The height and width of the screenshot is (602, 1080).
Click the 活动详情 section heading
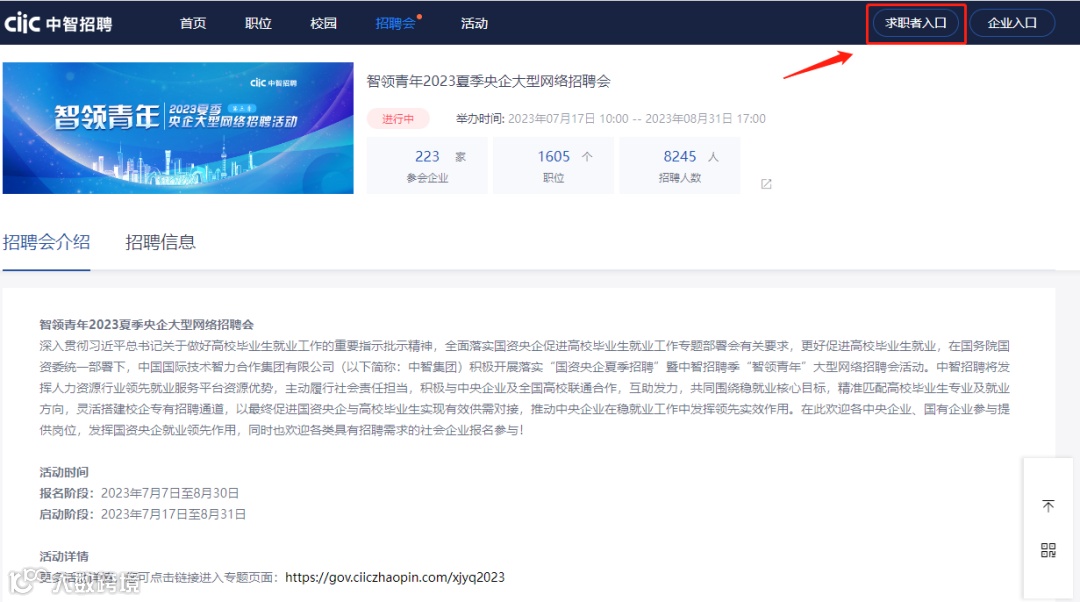(64, 557)
